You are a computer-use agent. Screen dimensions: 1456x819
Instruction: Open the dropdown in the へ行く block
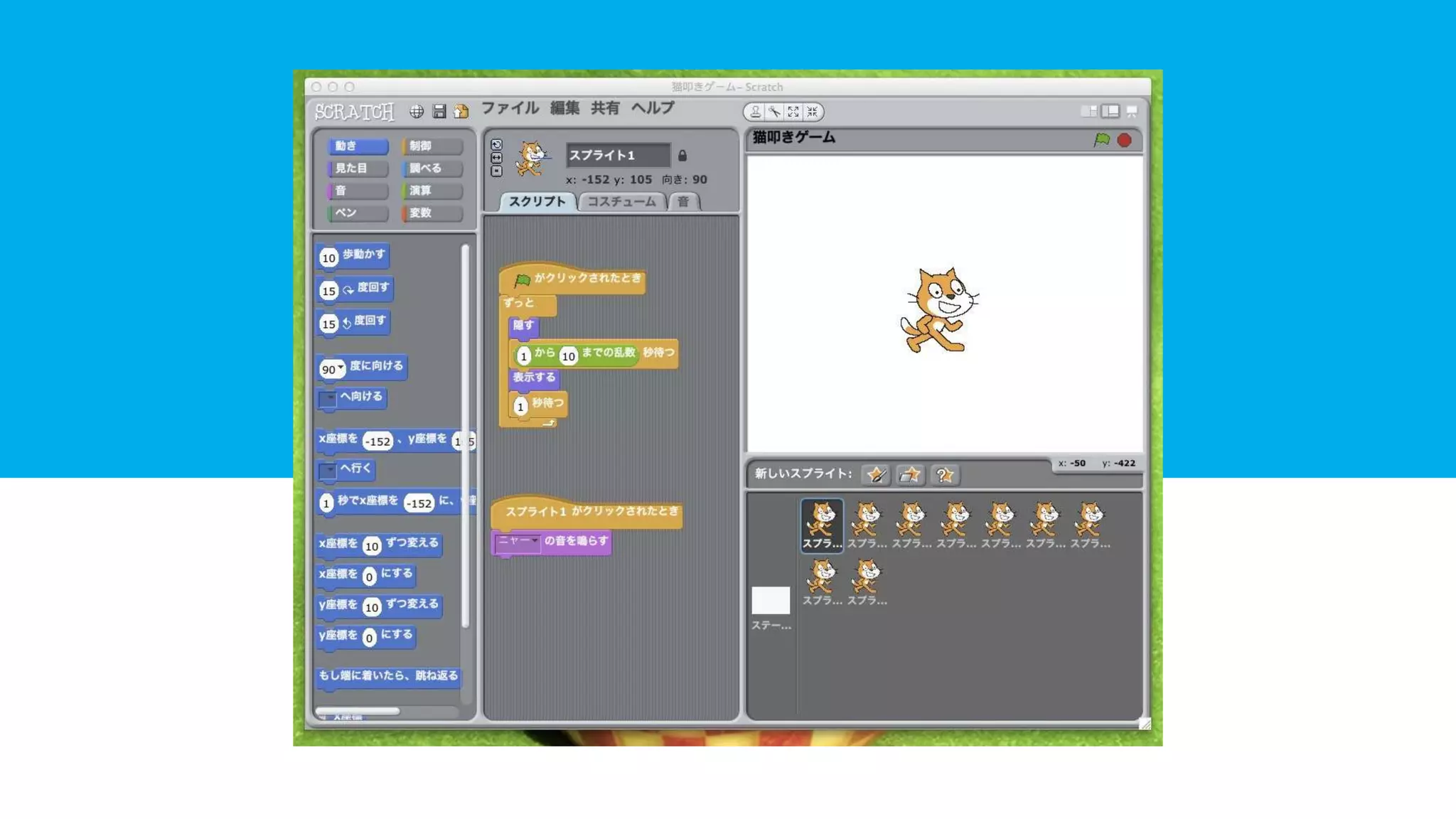(x=328, y=470)
